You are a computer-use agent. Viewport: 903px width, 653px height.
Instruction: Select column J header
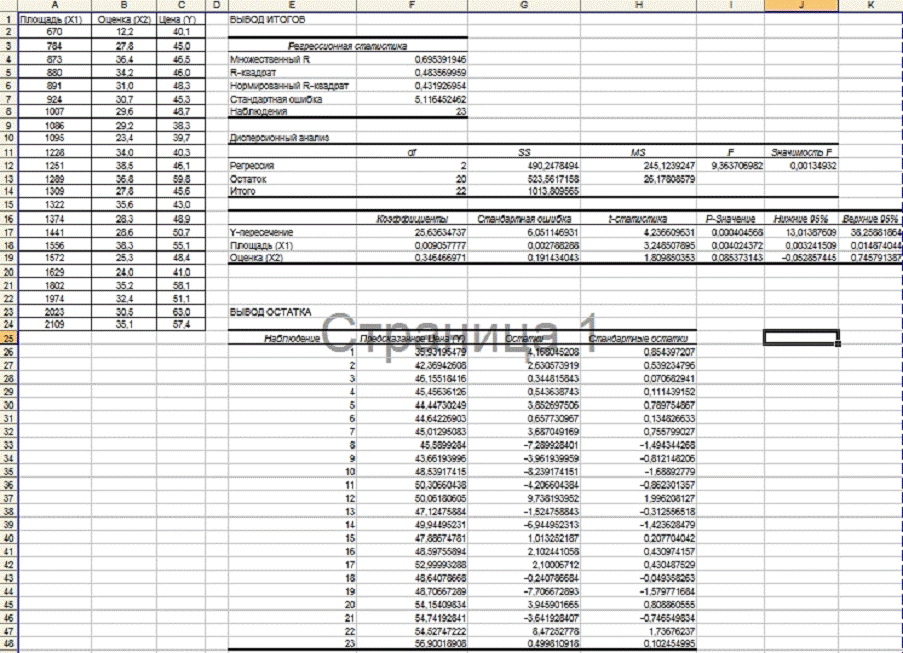coord(800,6)
